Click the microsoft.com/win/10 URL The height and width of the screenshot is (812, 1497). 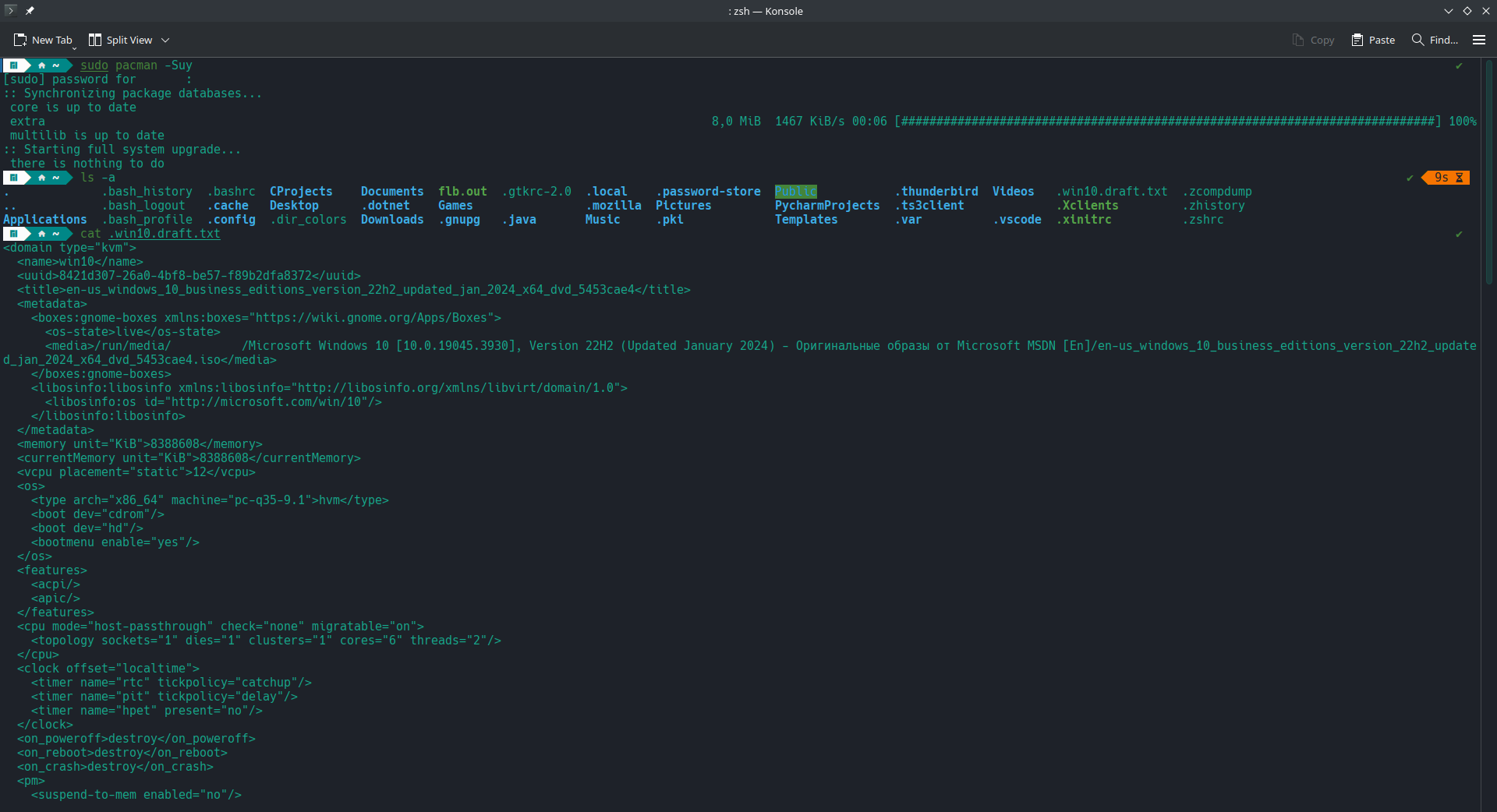pos(269,402)
